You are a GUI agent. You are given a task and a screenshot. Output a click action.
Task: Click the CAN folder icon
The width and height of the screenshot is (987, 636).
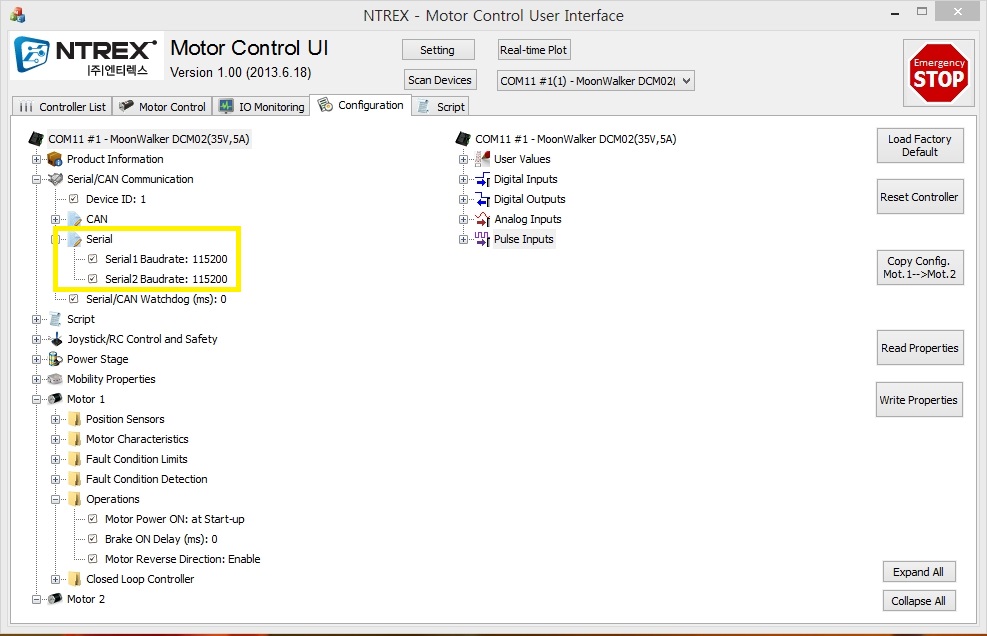click(x=74, y=219)
